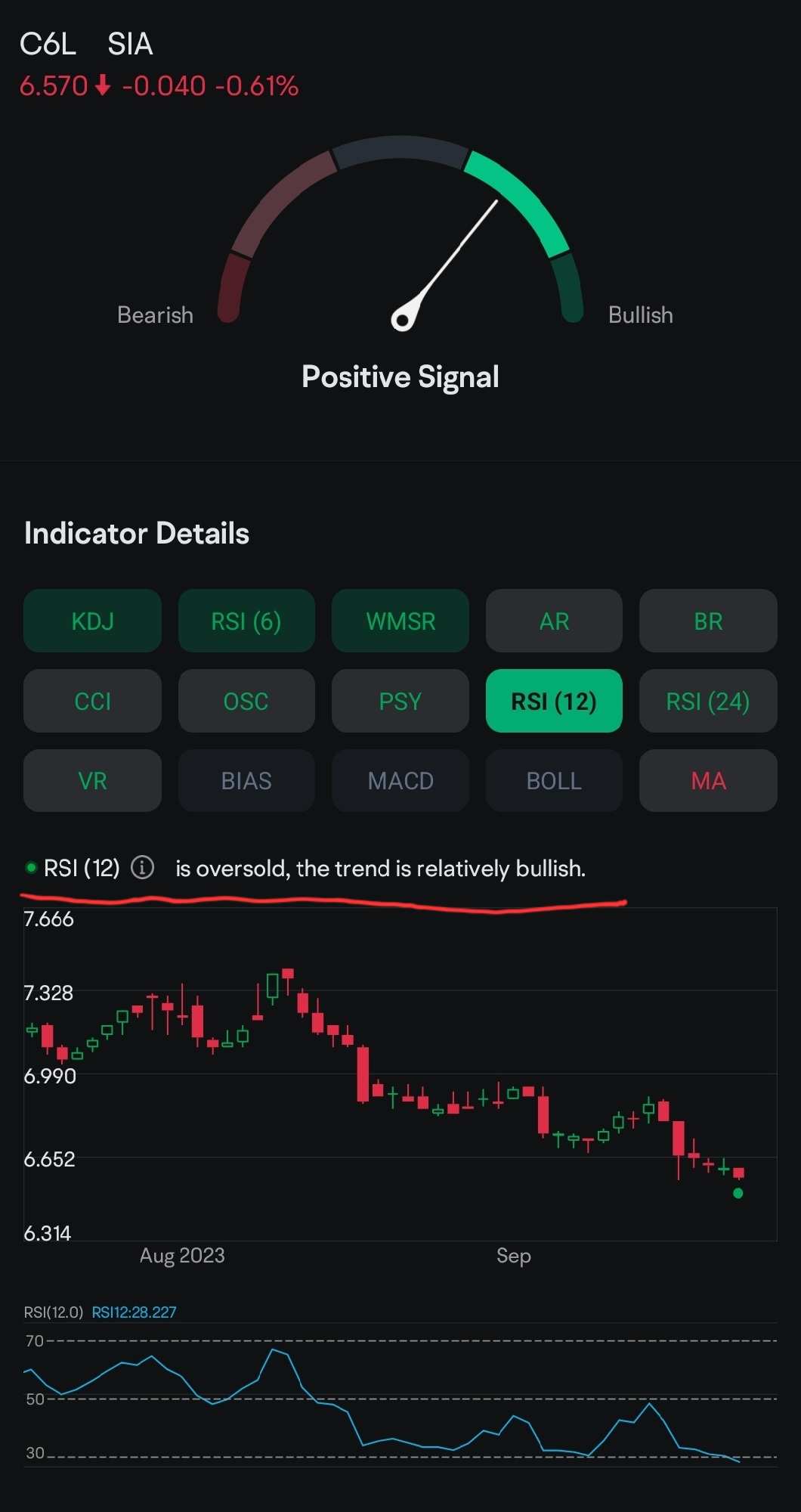Show the BOLL indicator
The width and height of the screenshot is (801, 1512).
[554, 780]
